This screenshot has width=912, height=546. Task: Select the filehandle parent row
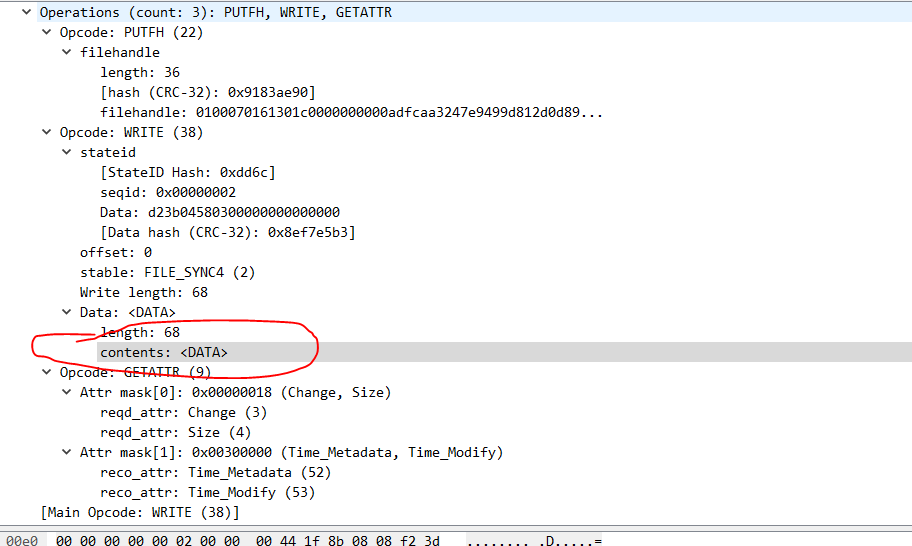tap(120, 52)
